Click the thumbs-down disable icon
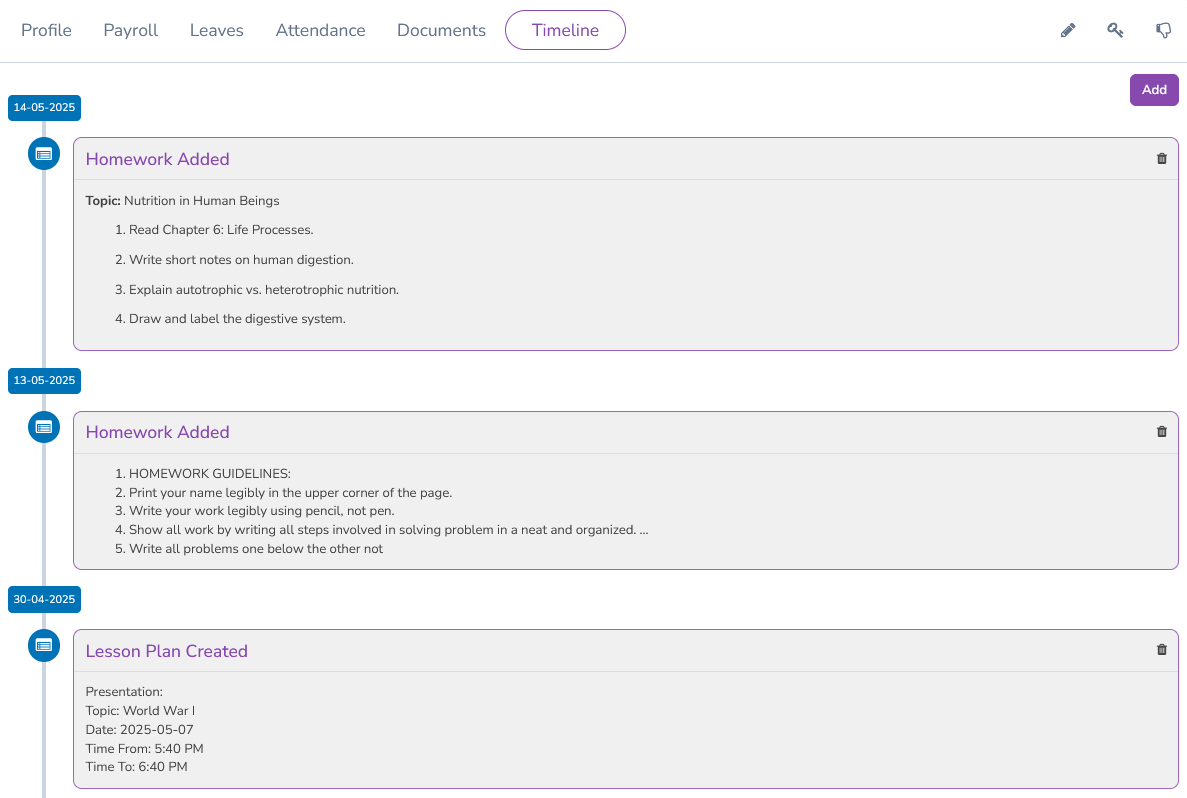The width and height of the screenshot is (1187, 798). 1163,31
